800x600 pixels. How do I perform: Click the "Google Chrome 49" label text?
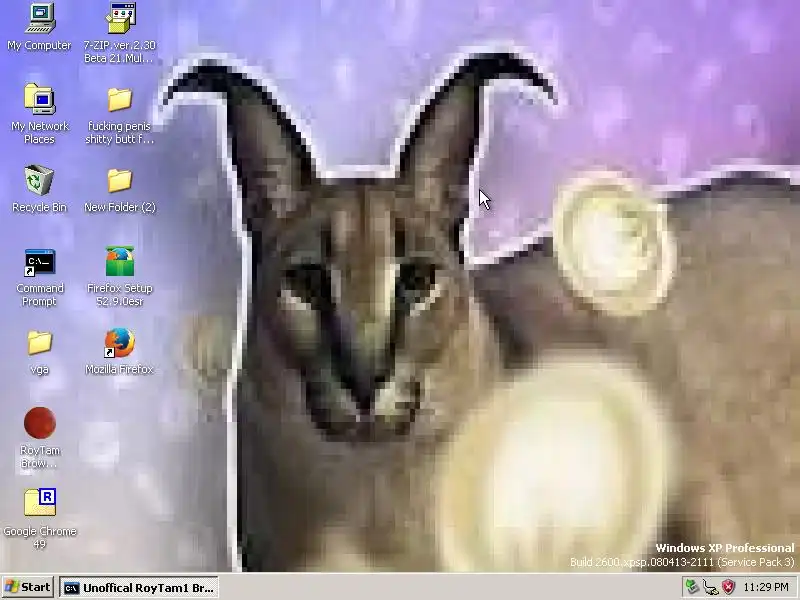(x=40, y=538)
